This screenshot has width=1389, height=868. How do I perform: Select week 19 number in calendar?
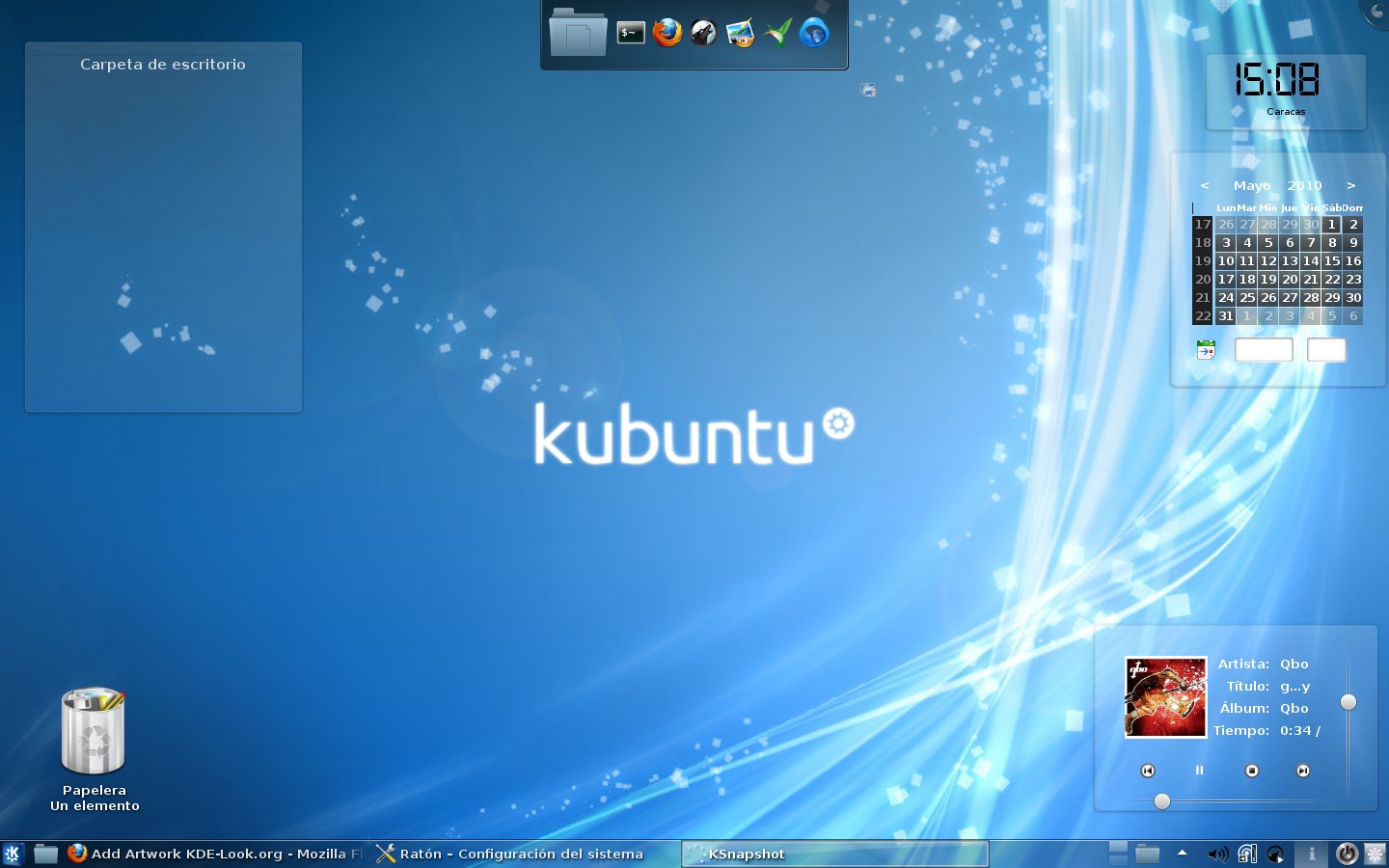(x=1203, y=260)
